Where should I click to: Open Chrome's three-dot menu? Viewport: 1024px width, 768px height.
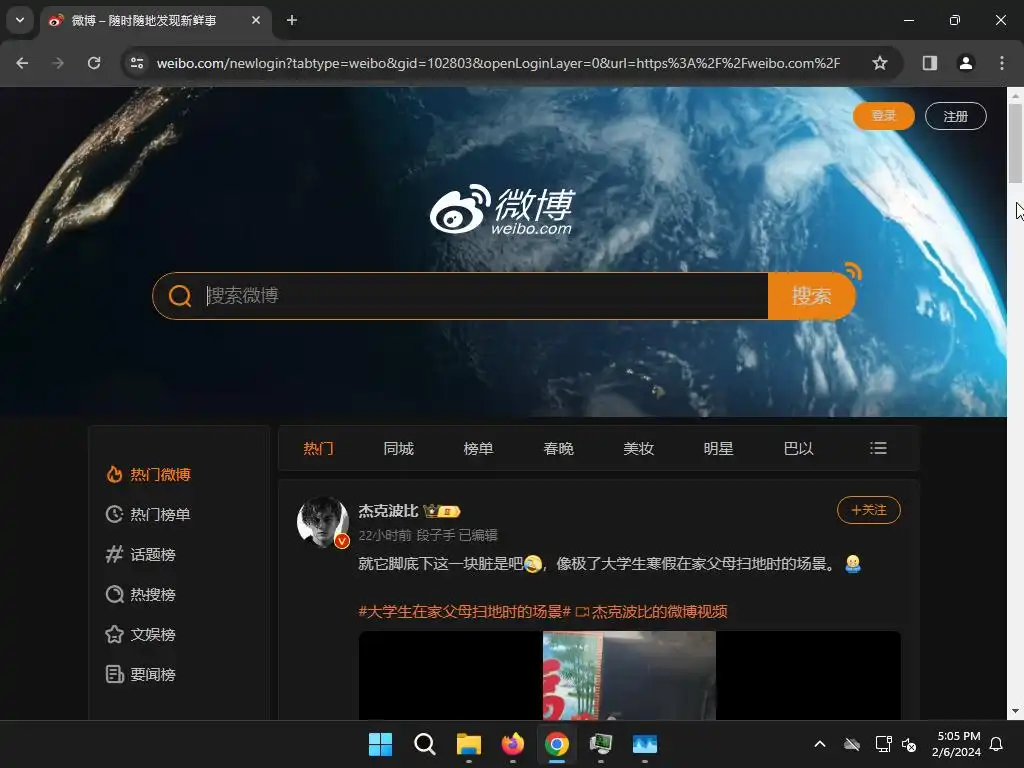[1002, 63]
